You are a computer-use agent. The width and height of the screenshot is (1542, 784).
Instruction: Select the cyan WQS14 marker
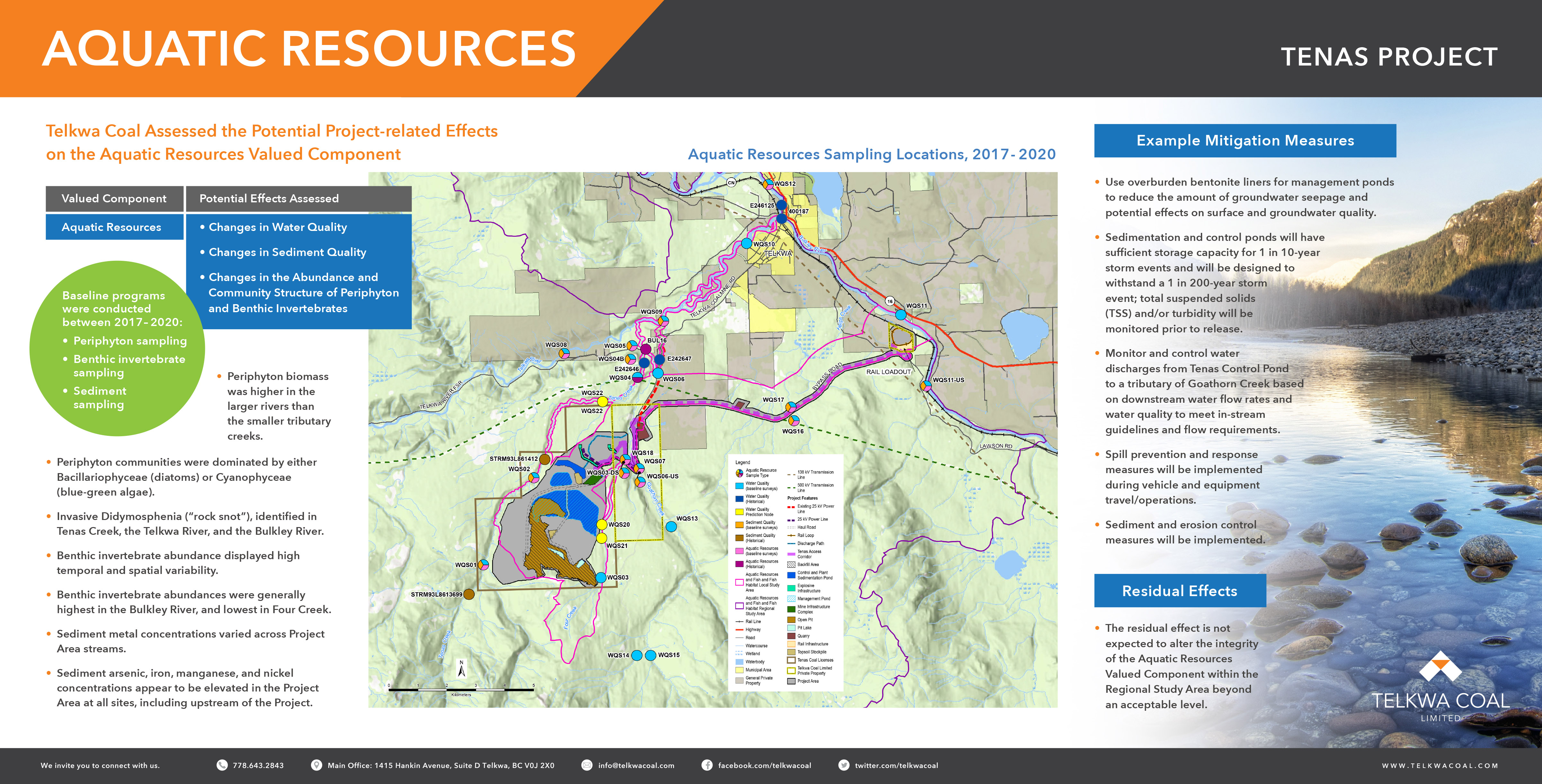click(x=637, y=655)
